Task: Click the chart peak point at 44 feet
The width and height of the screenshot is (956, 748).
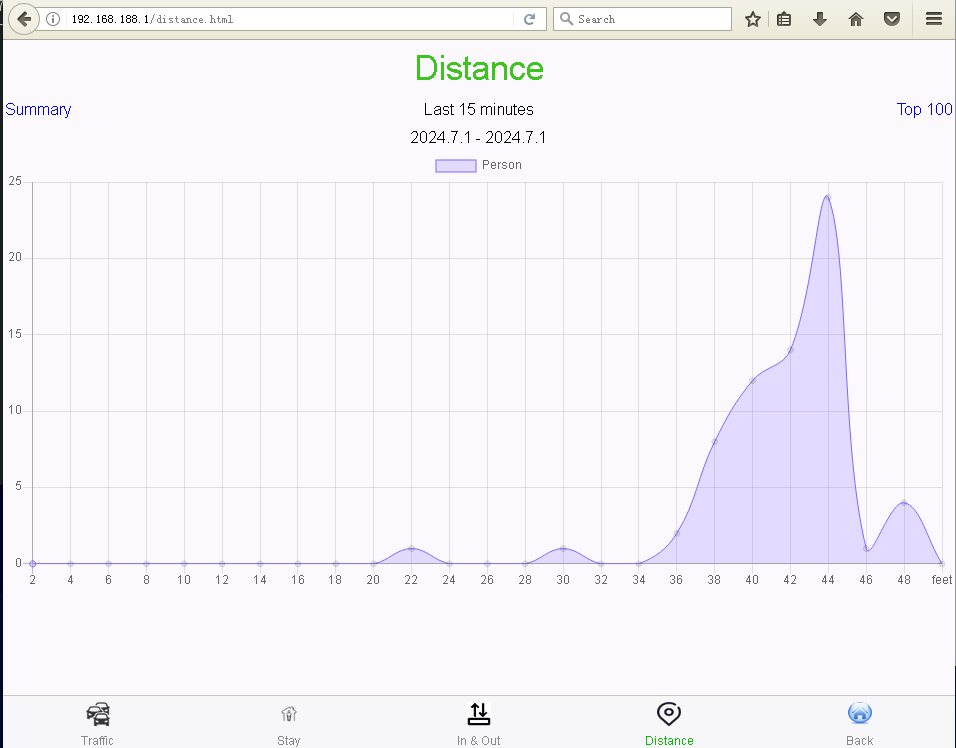Action: click(828, 197)
